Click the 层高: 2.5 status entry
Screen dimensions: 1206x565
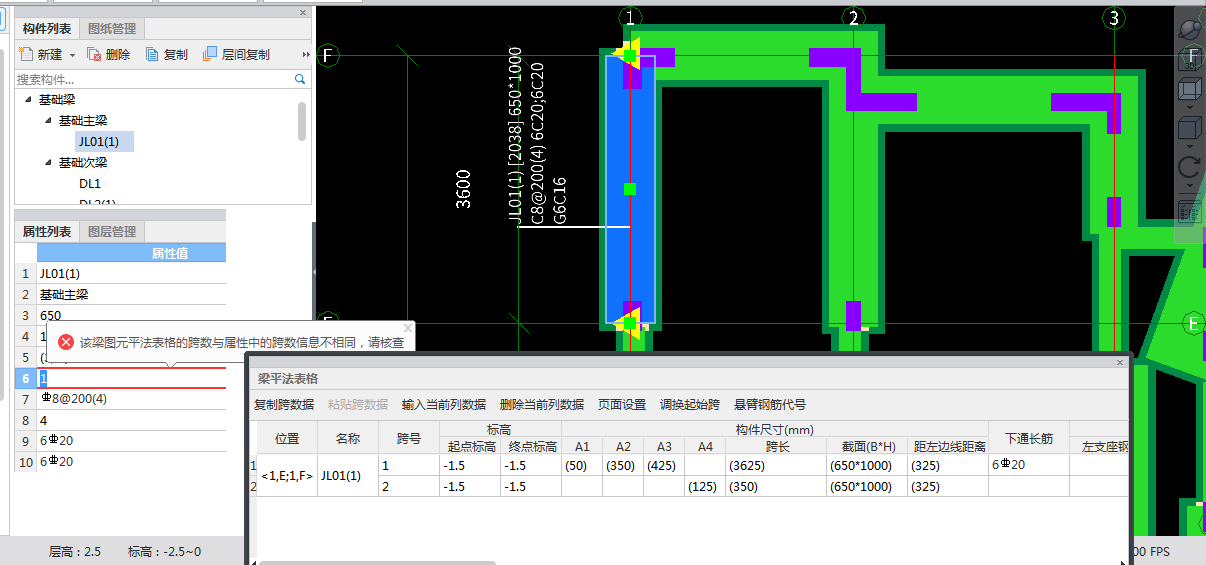[73, 551]
